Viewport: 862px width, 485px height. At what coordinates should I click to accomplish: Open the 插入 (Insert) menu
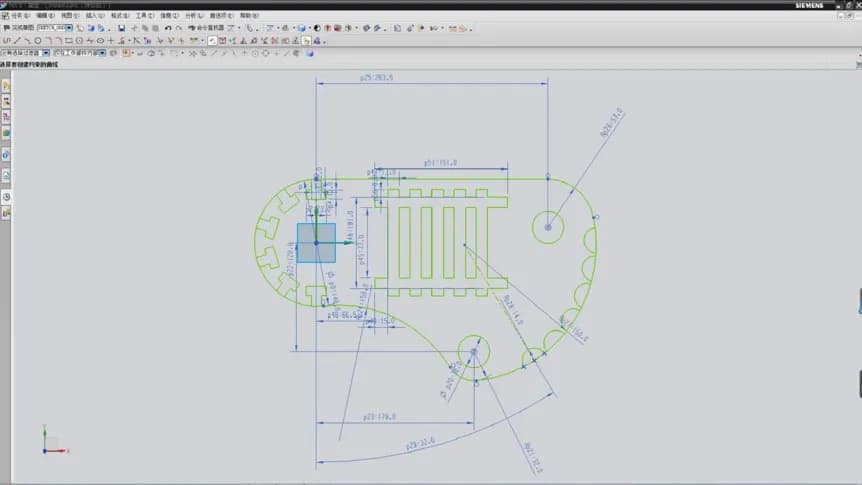(95, 15)
